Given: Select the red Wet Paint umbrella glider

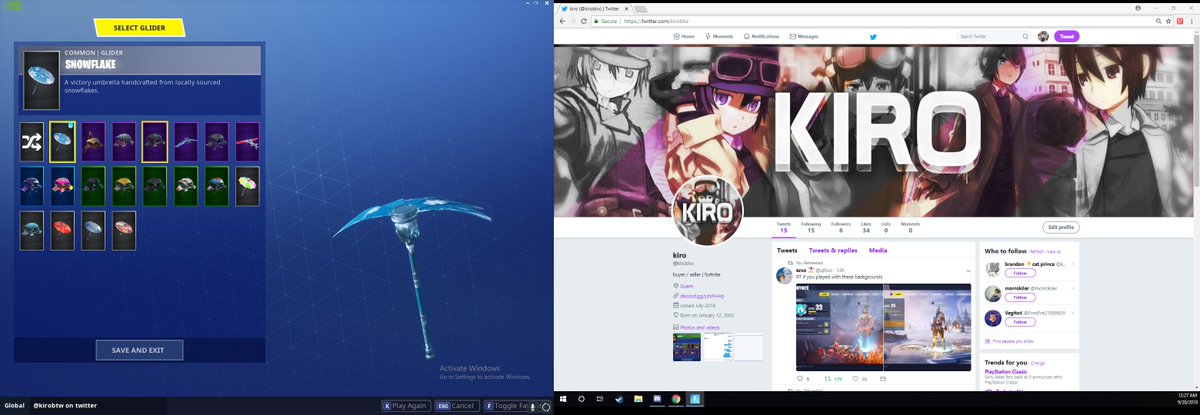Looking at the screenshot, I should click(63, 229).
